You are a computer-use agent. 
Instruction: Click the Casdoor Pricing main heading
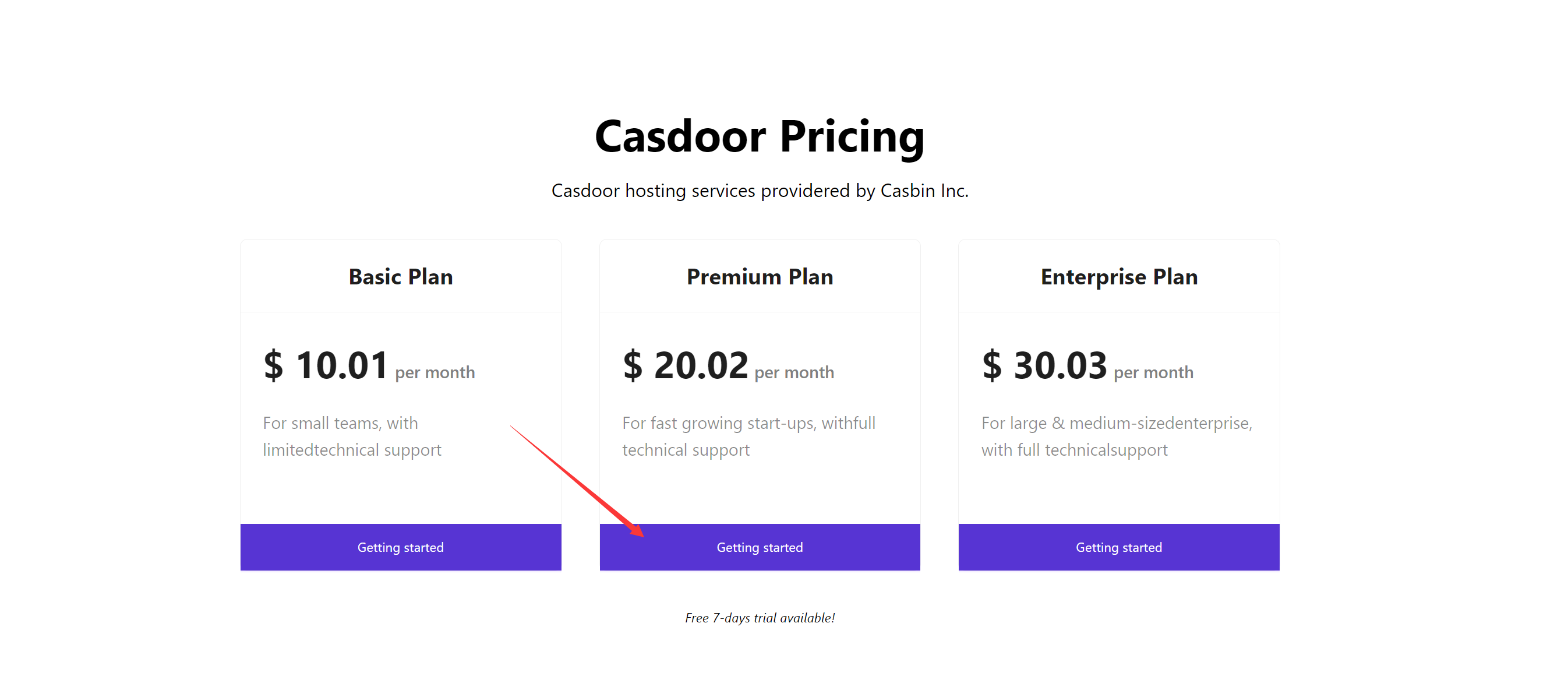tap(759, 136)
